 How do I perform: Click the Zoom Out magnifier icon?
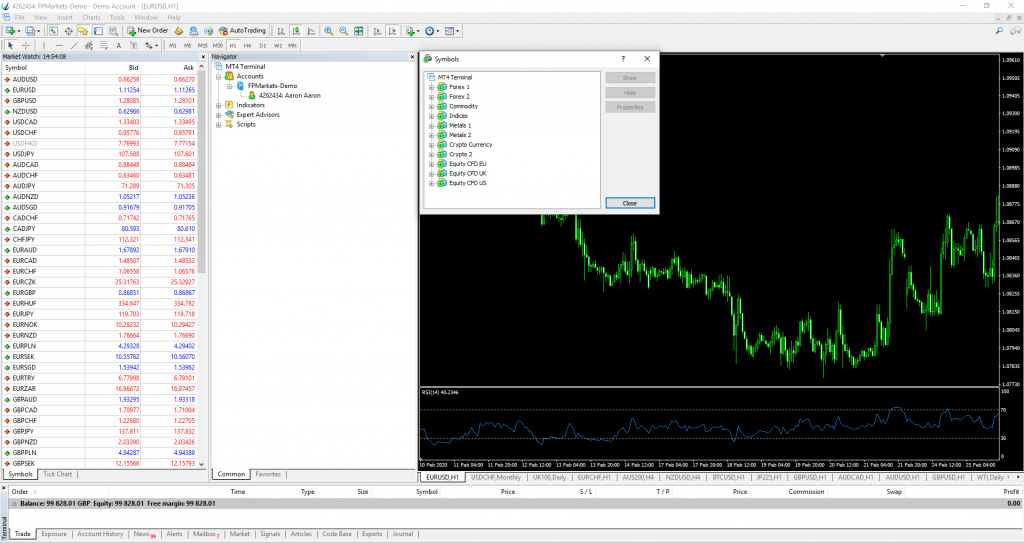343,31
